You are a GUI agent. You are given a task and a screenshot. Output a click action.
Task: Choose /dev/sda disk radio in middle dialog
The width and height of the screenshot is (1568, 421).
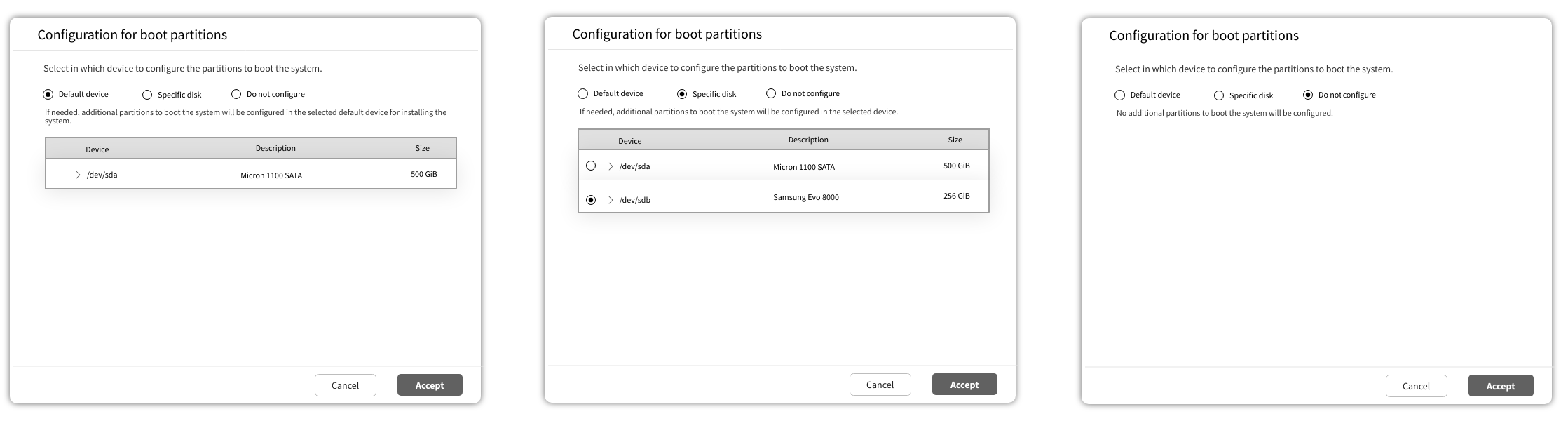coord(591,166)
